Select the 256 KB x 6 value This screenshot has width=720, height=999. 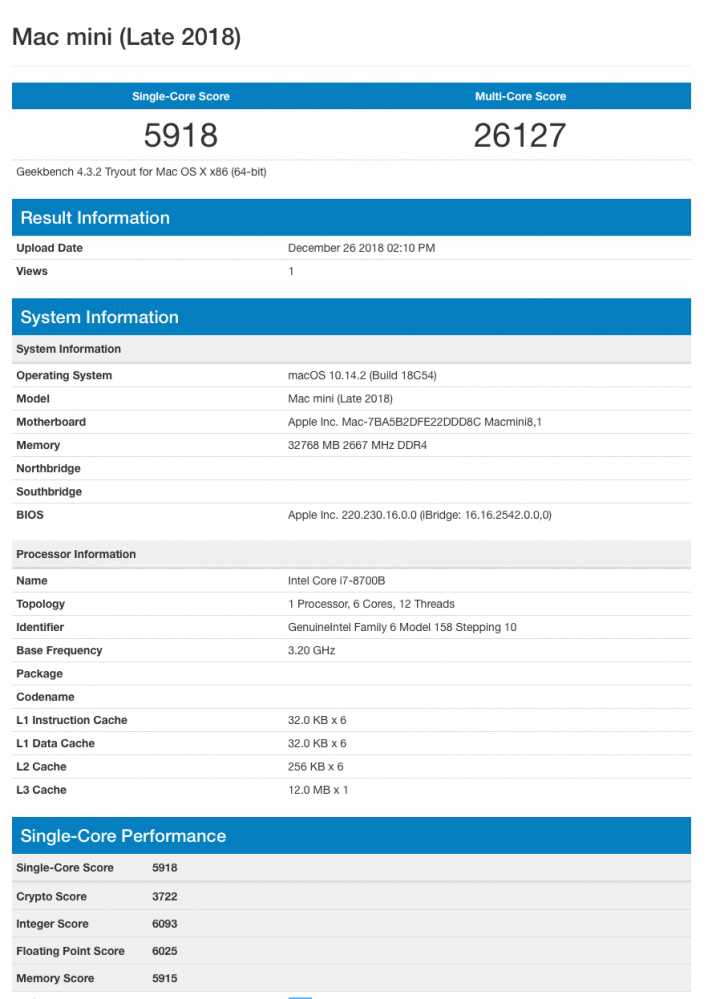pyautogui.click(x=315, y=766)
